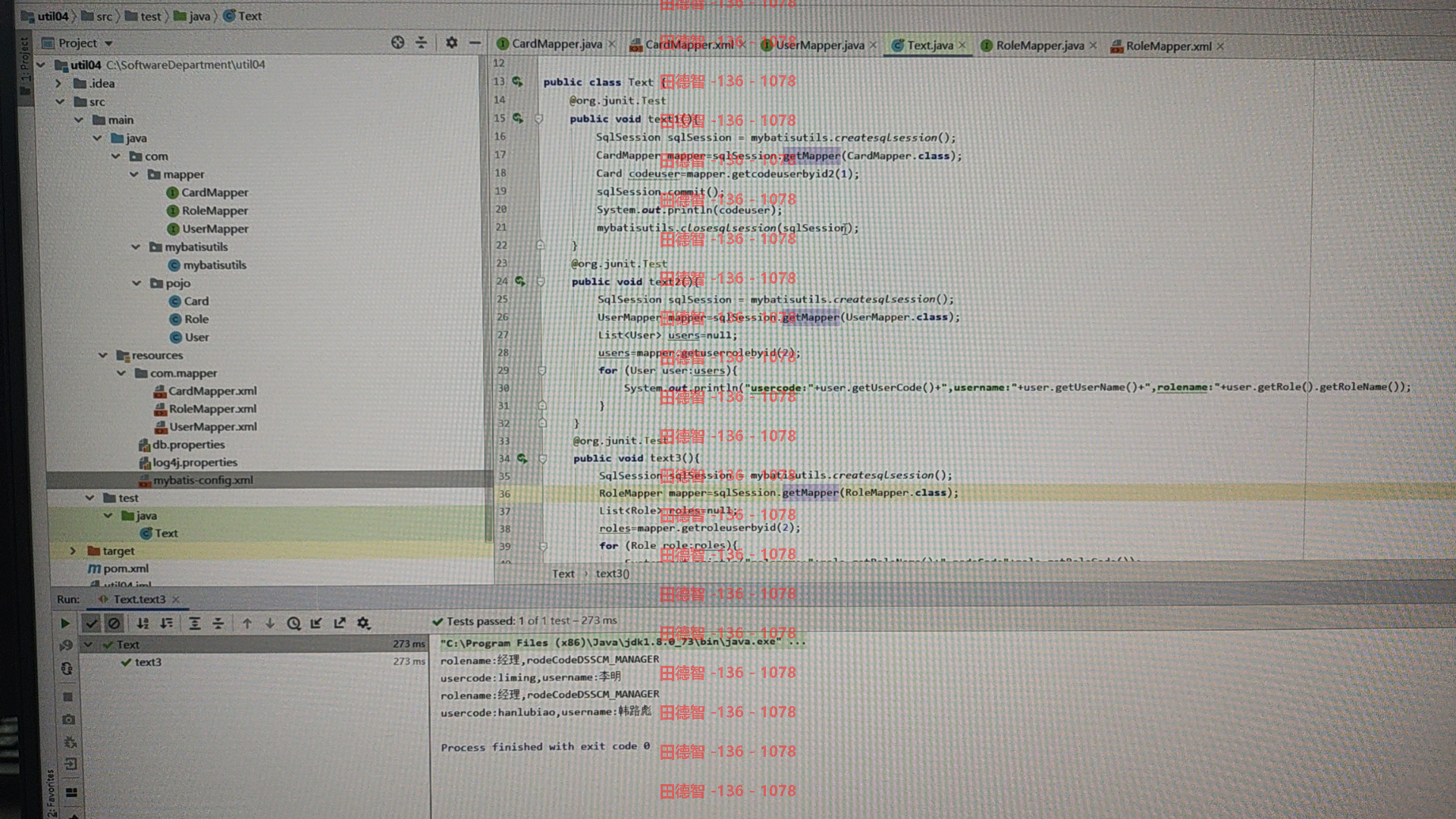Image resolution: width=1456 pixels, height=819 pixels.
Task: Click rerun failed tests icon
Action: tap(66, 645)
